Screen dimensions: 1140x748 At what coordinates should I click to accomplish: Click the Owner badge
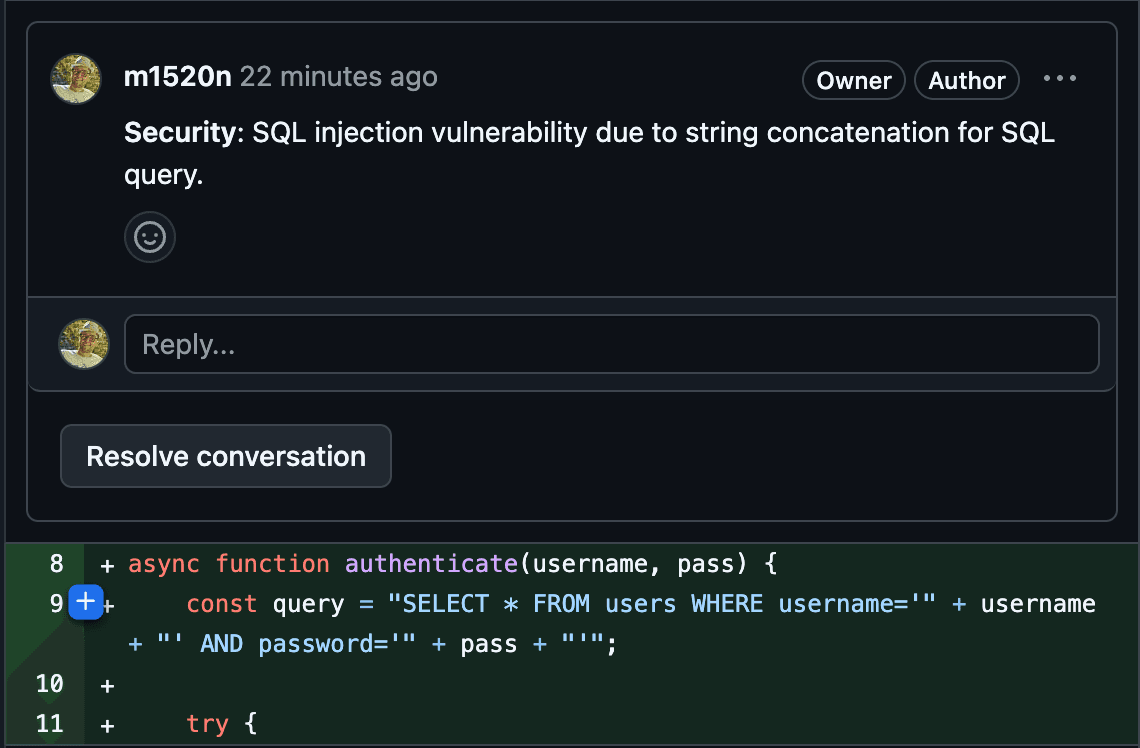tap(853, 81)
